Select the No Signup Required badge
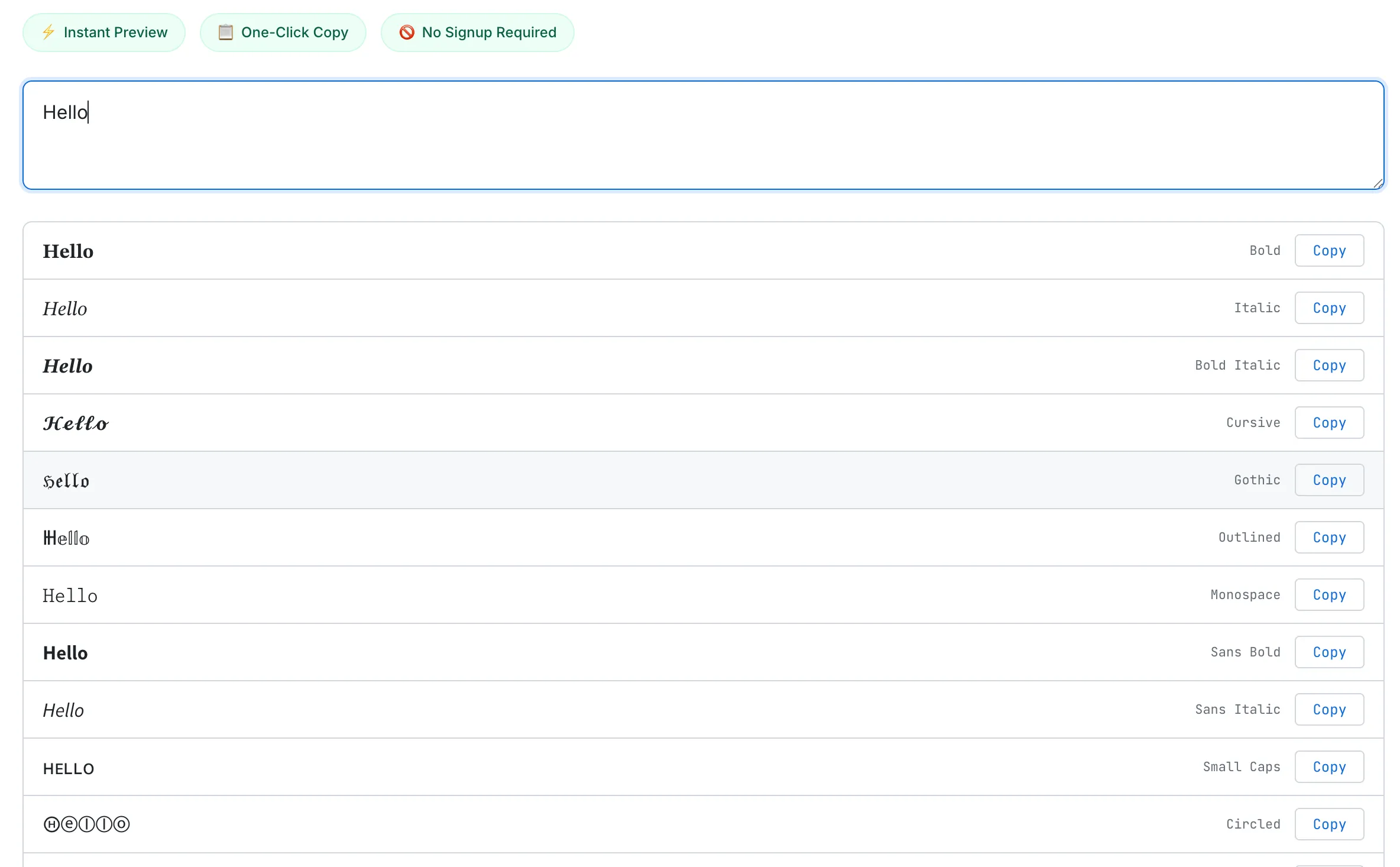This screenshot has height=867, width=1400. [477, 33]
